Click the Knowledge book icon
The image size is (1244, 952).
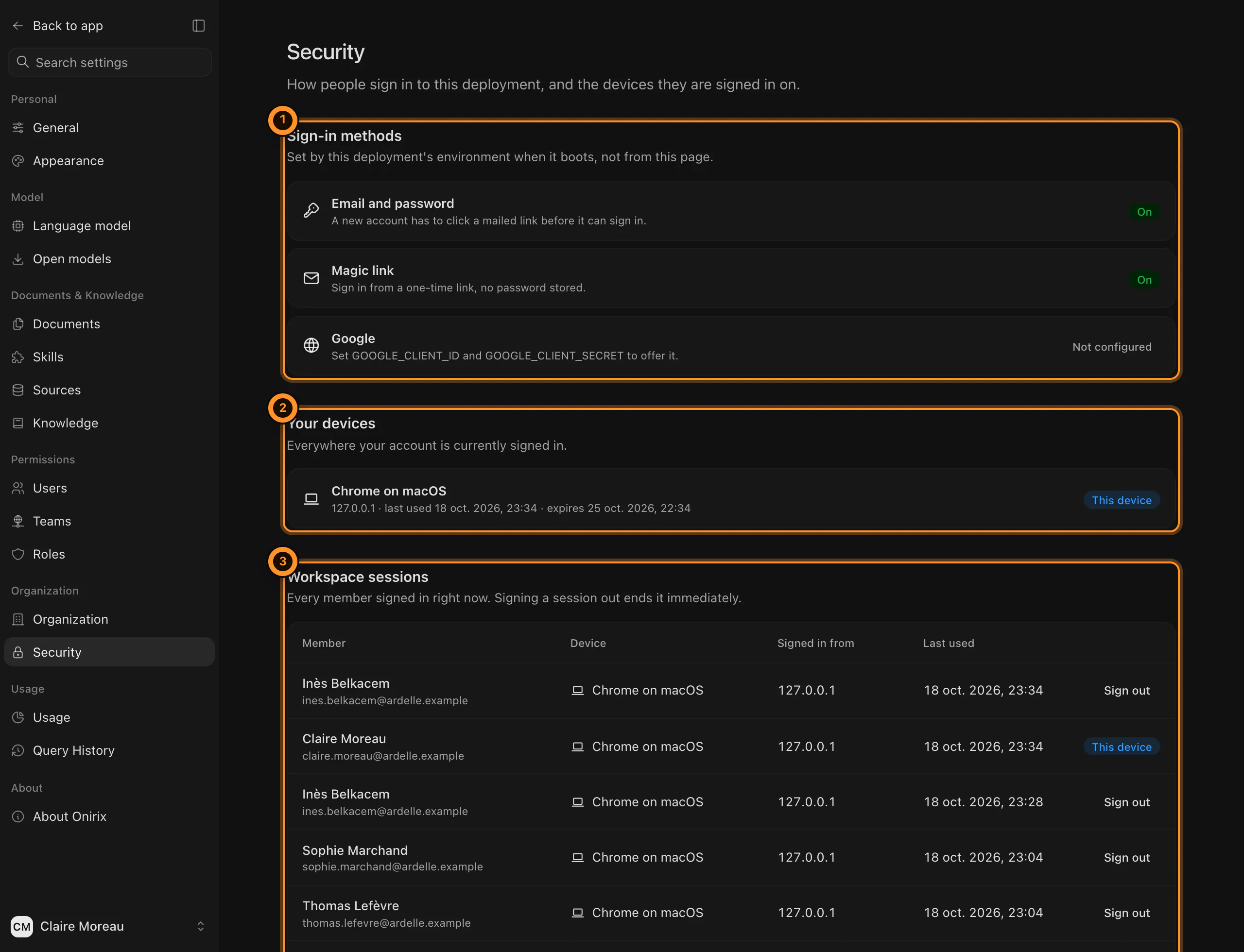click(x=18, y=423)
